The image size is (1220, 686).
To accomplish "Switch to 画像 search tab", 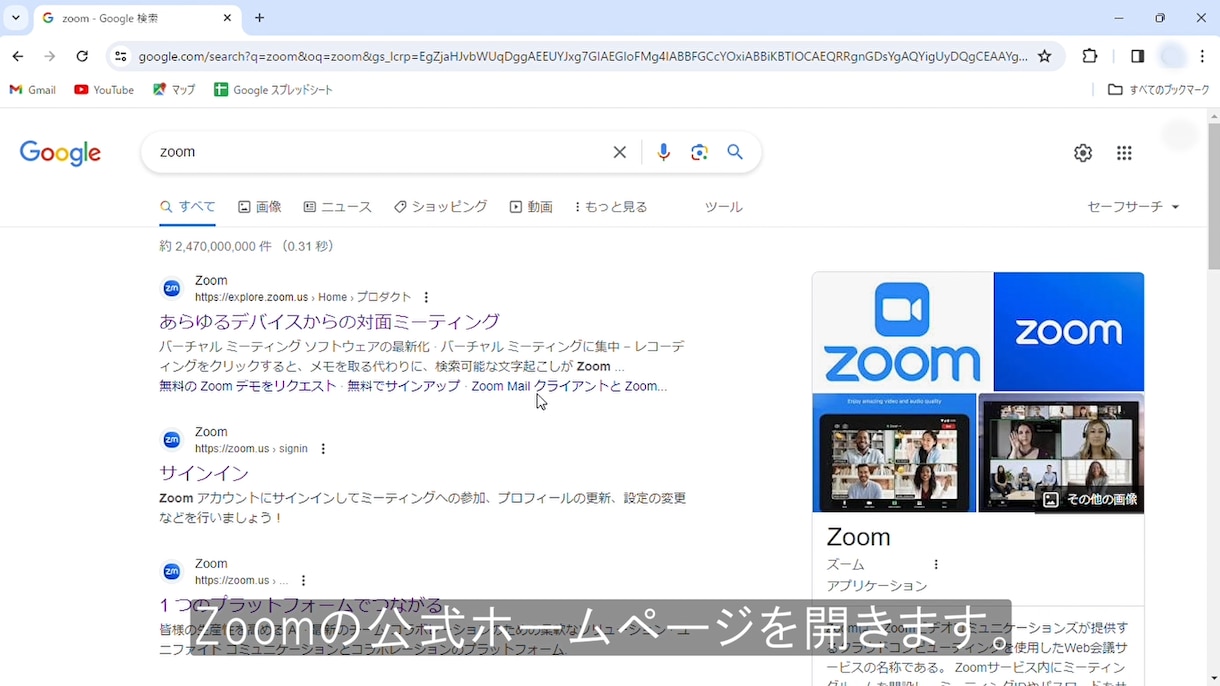I will (259, 207).
